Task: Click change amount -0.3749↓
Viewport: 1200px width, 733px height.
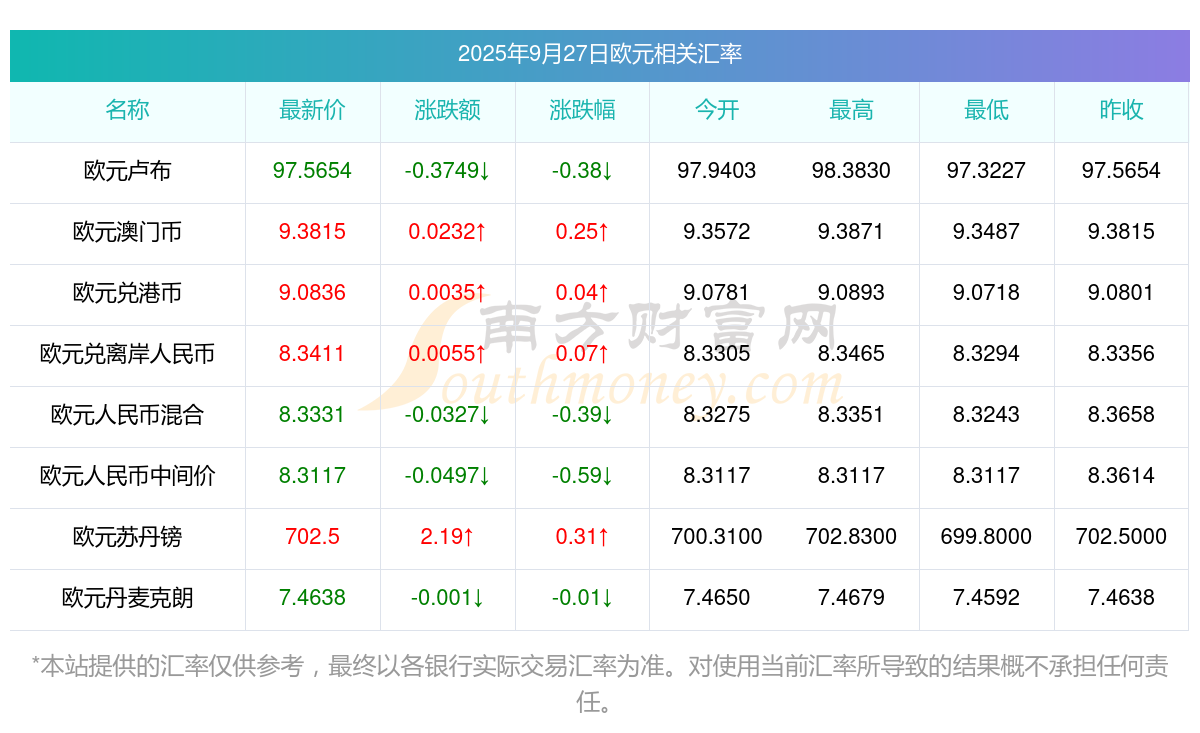Action: coord(447,171)
